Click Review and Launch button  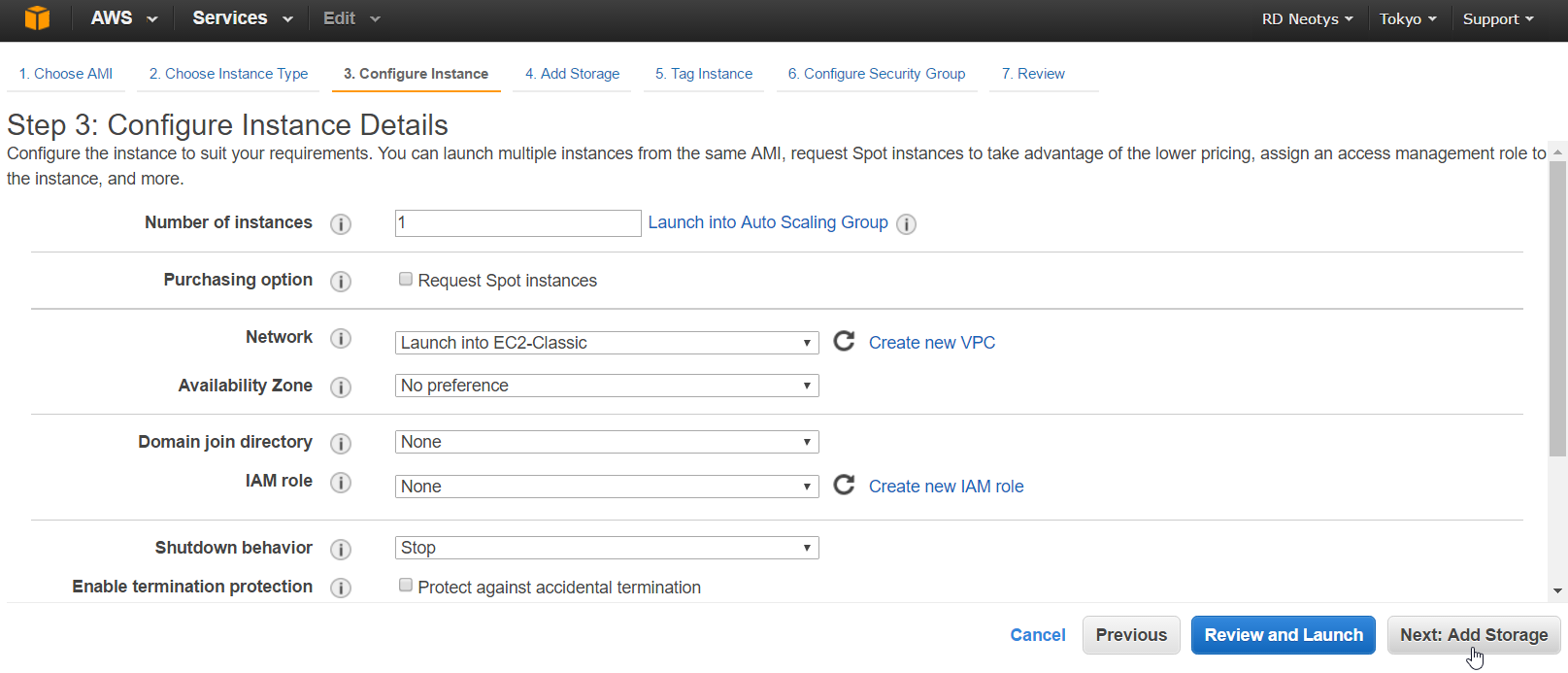coord(1284,635)
